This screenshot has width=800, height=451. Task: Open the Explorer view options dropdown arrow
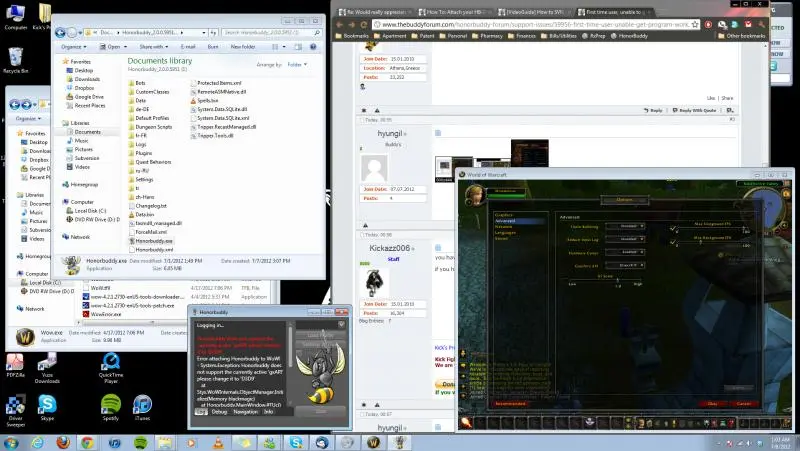[x=284, y=47]
